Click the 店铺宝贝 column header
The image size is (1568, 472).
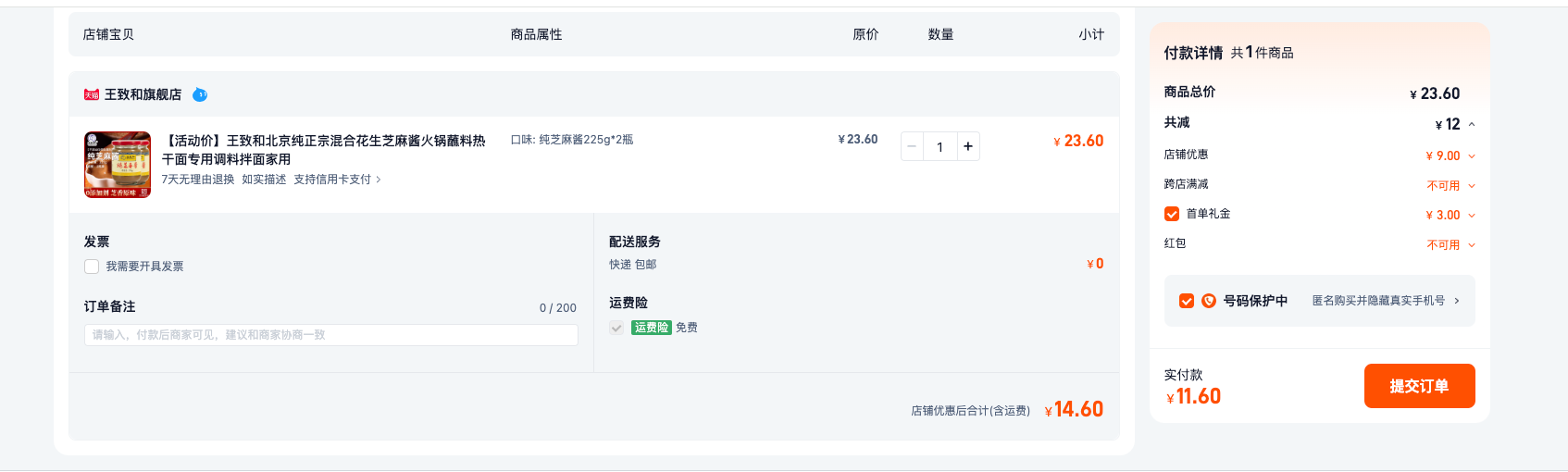108,34
